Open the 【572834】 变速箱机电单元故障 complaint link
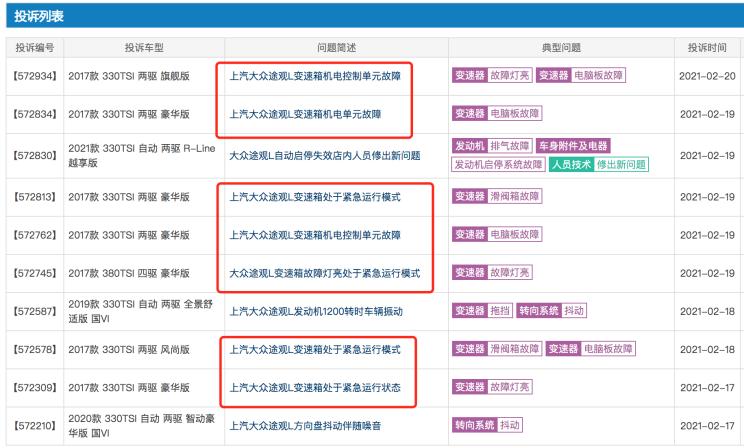Viewport: 744px width, 448px height. [305, 114]
